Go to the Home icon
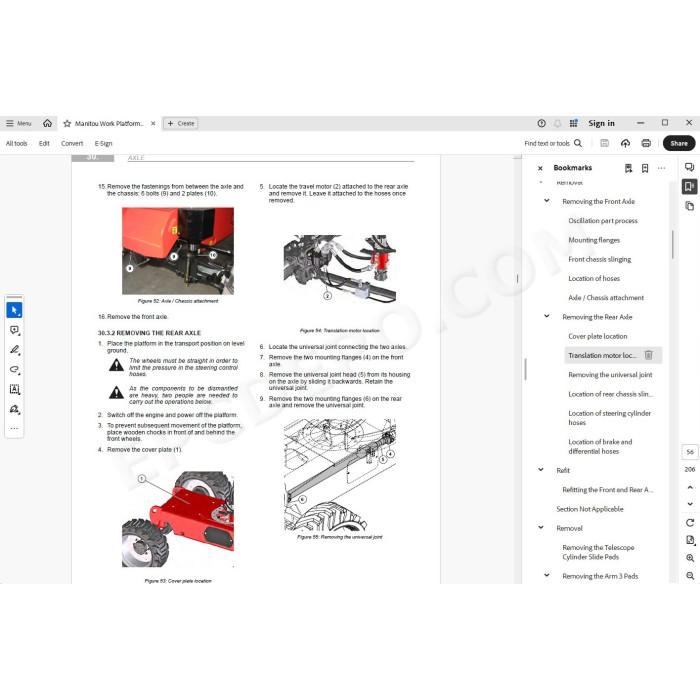Image resolution: width=700 pixels, height=700 pixels. [x=47, y=123]
